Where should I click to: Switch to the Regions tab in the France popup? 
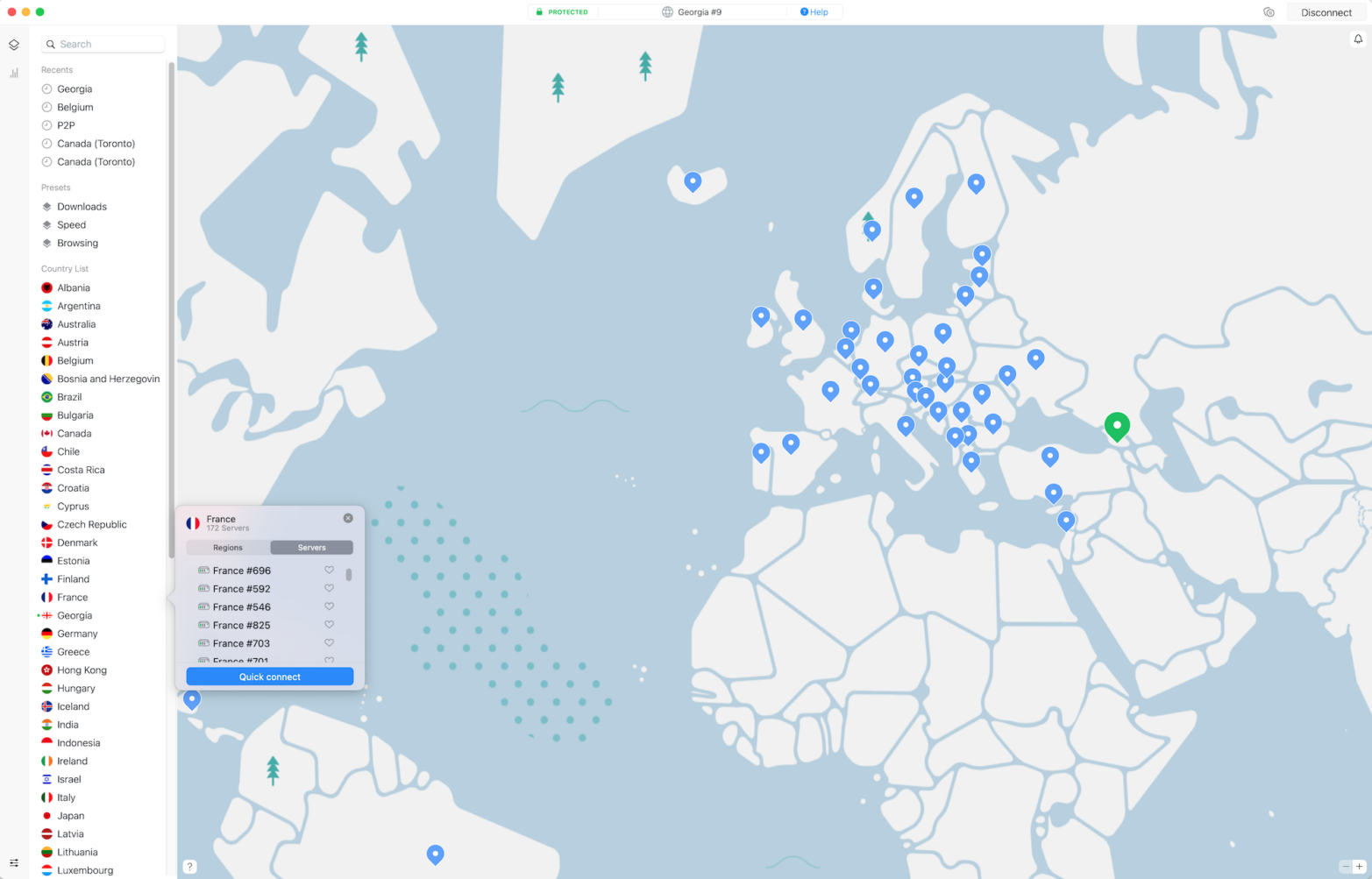[226, 547]
